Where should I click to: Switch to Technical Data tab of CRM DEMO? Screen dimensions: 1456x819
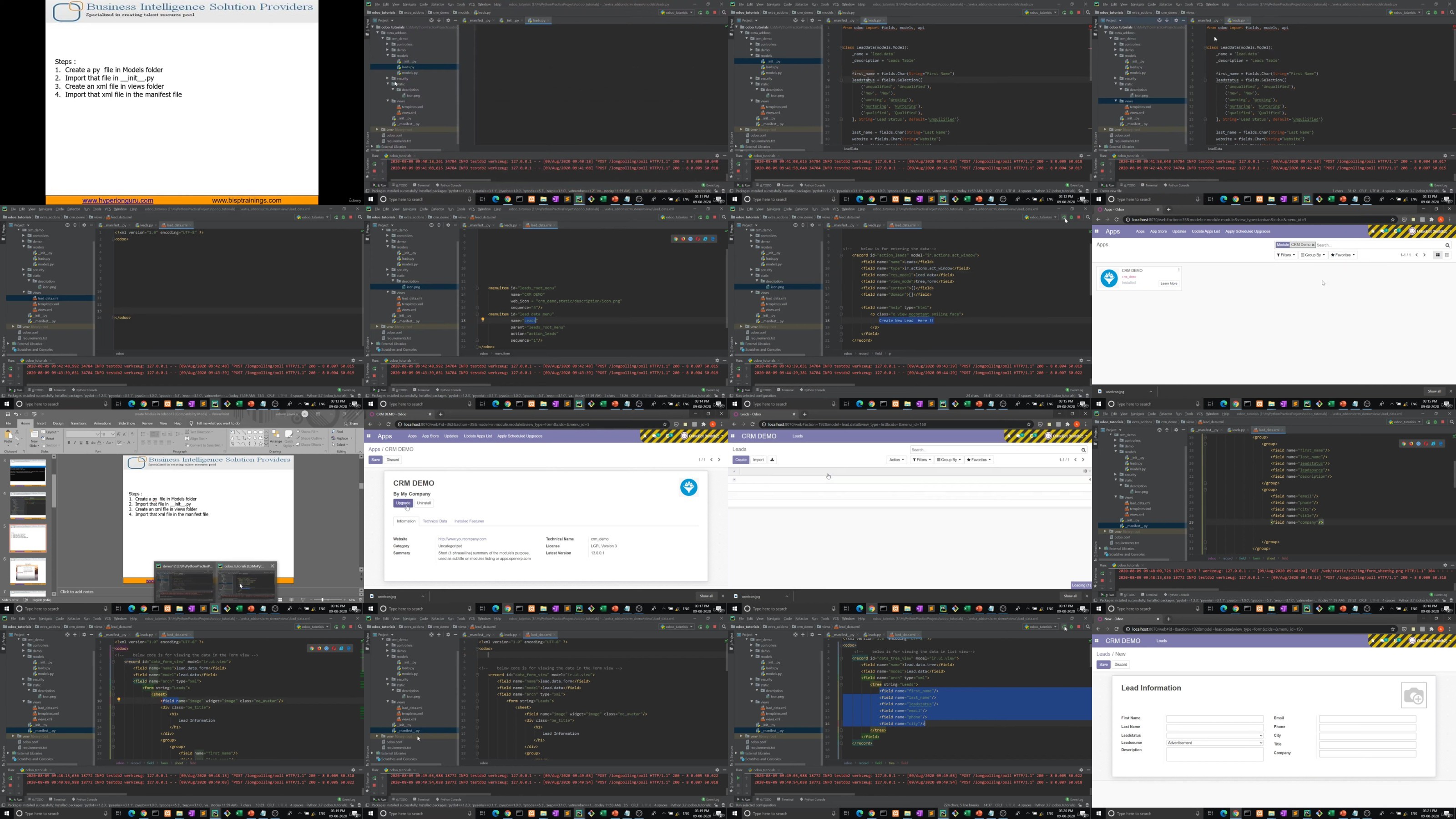435,521
